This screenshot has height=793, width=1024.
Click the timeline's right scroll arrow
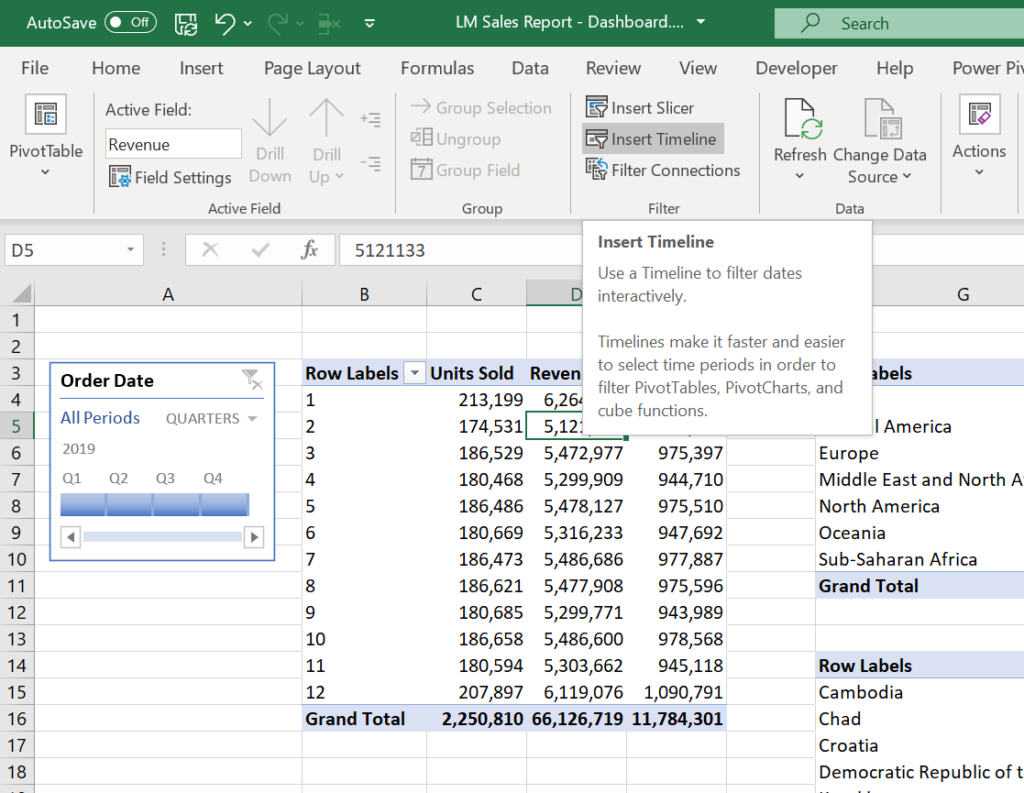pos(254,538)
